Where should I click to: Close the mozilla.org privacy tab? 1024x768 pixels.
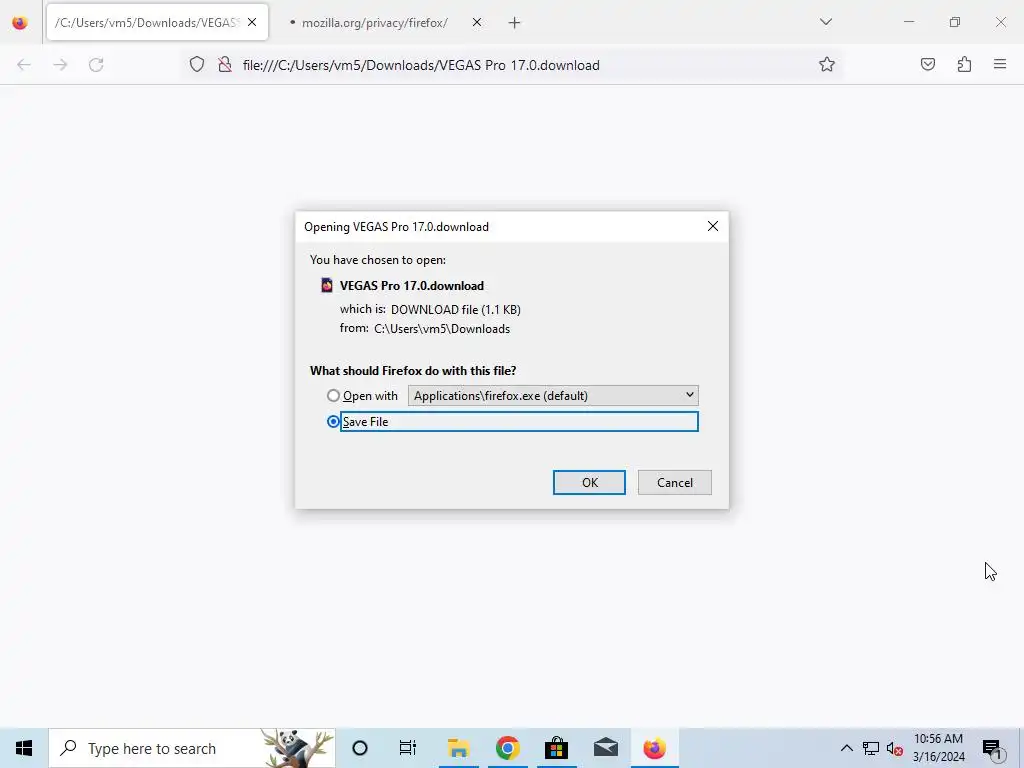477,22
